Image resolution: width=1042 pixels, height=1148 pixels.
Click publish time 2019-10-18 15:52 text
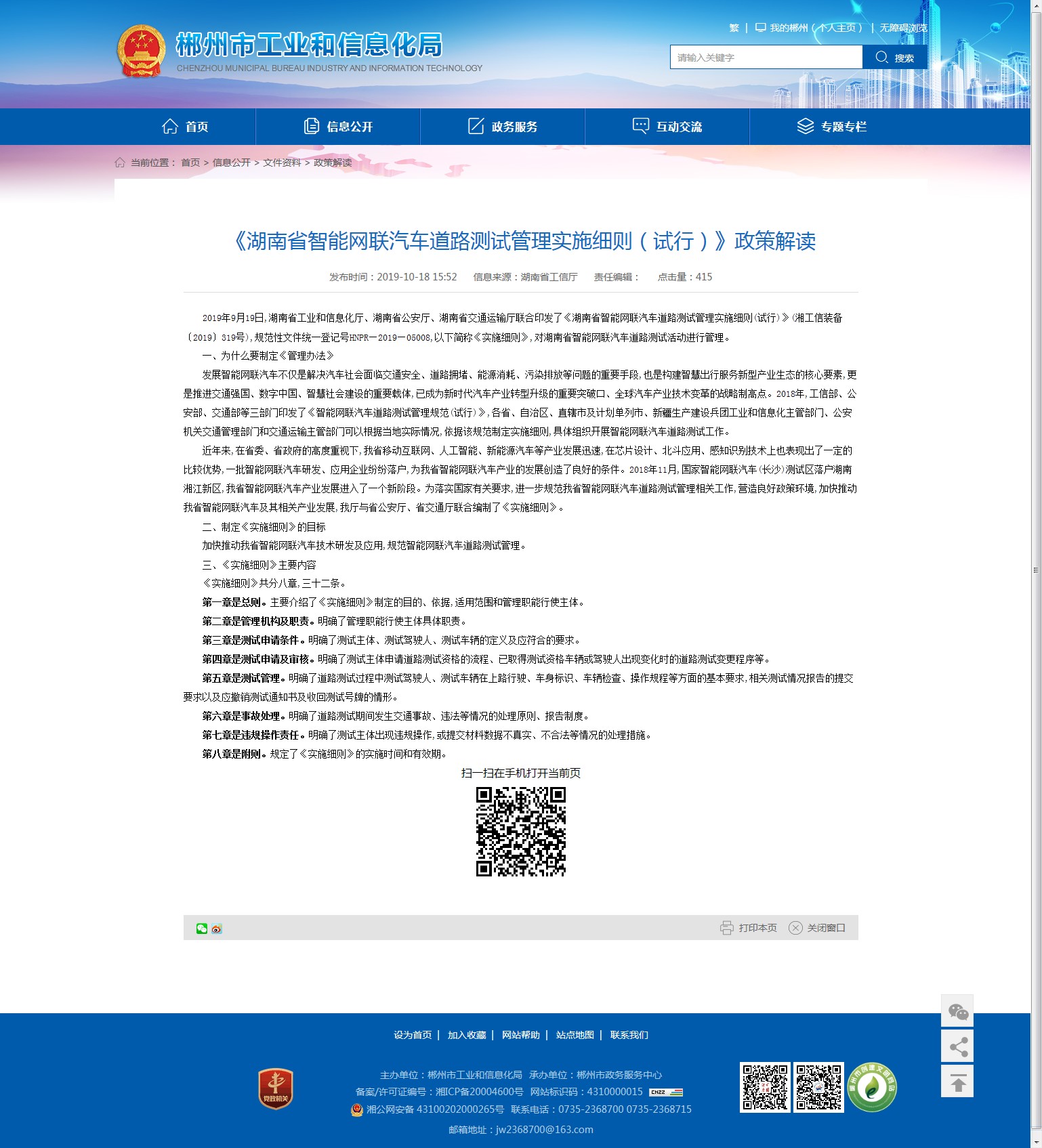(x=393, y=277)
